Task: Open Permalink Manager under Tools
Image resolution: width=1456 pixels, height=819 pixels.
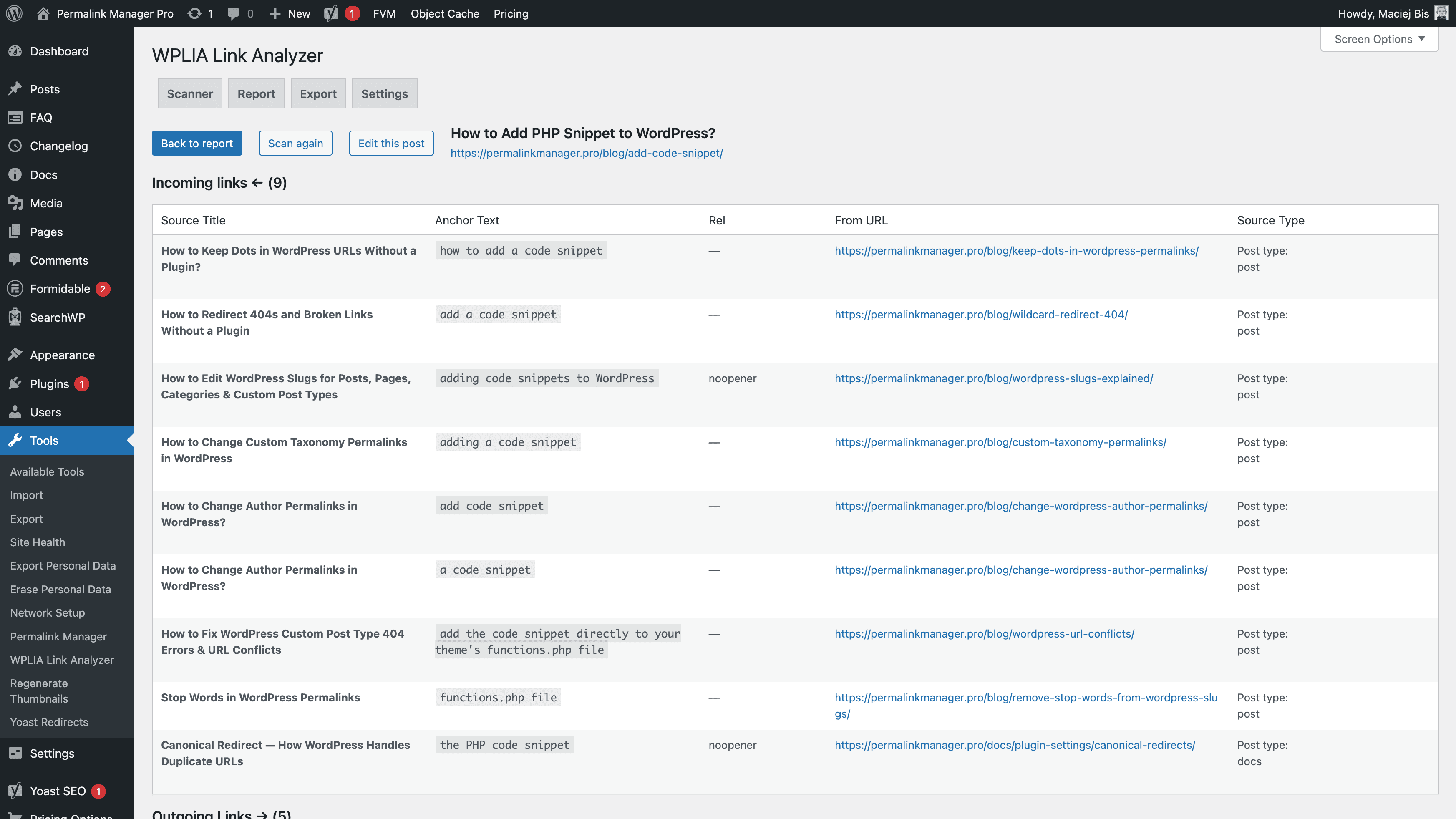Action: 58,636
